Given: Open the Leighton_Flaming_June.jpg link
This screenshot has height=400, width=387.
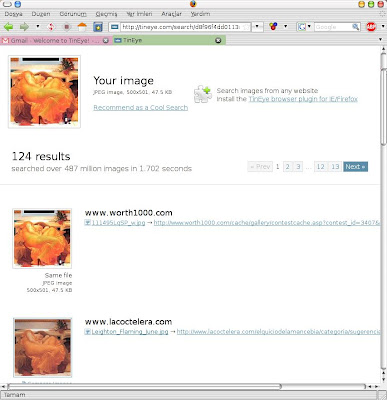Looking at the screenshot, I should pyautogui.click(x=130, y=332).
